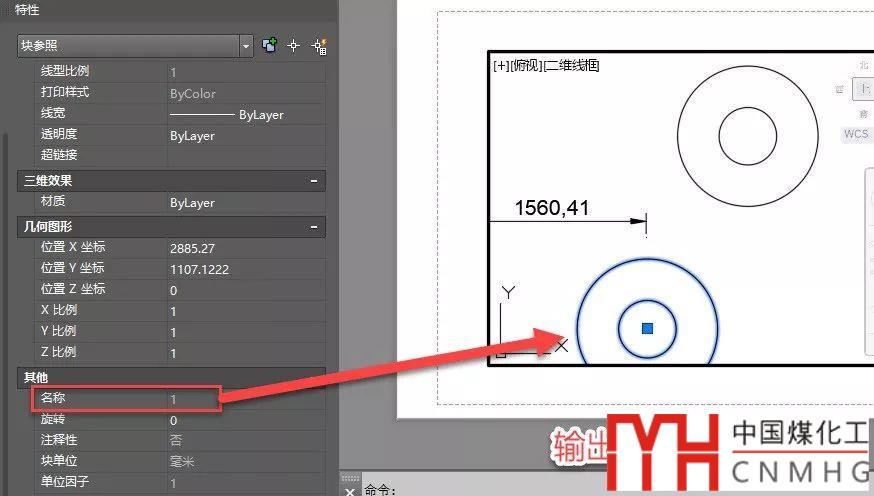The width and height of the screenshot is (874, 496).
Task: Edit the 位置 X 坐标 value 2885.27
Action: [x=246, y=248]
